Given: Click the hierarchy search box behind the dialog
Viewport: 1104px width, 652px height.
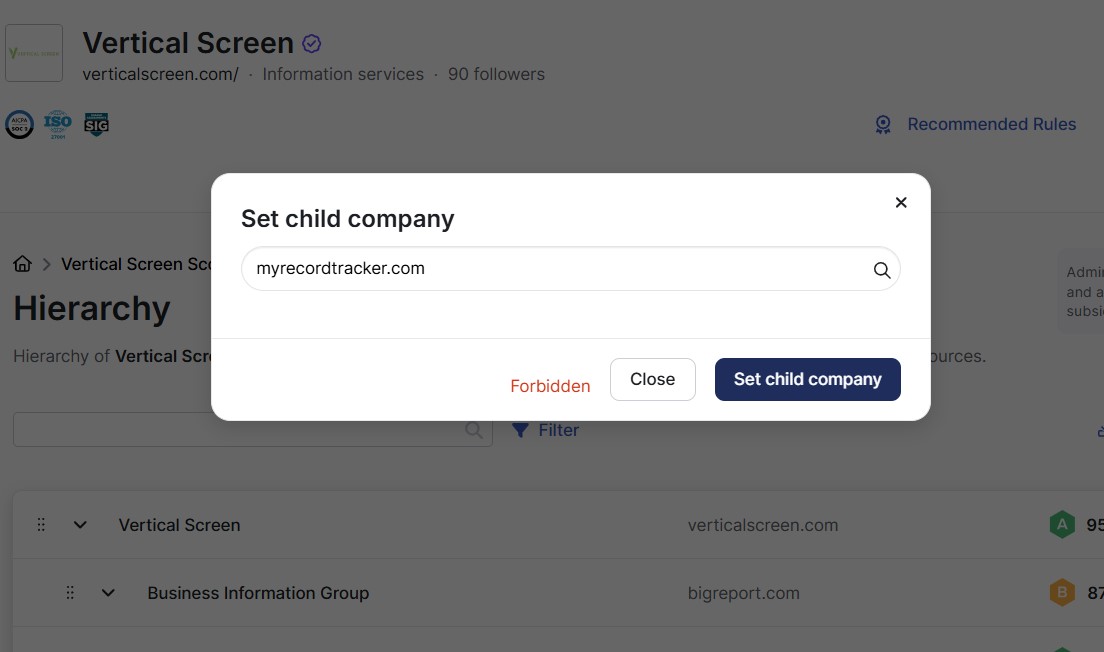Looking at the screenshot, I should click(253, 430).
